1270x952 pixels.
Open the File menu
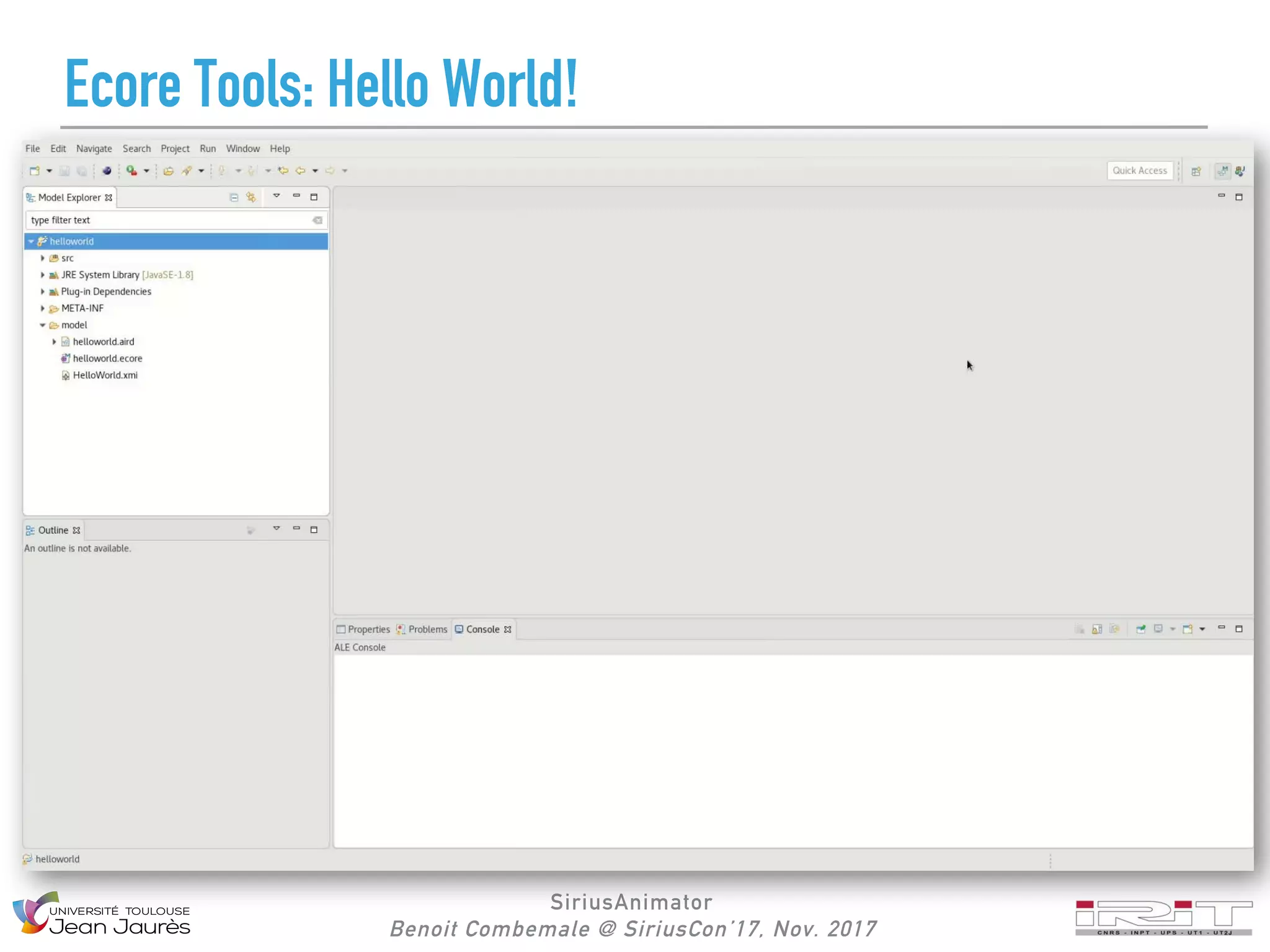pos(32,149)
